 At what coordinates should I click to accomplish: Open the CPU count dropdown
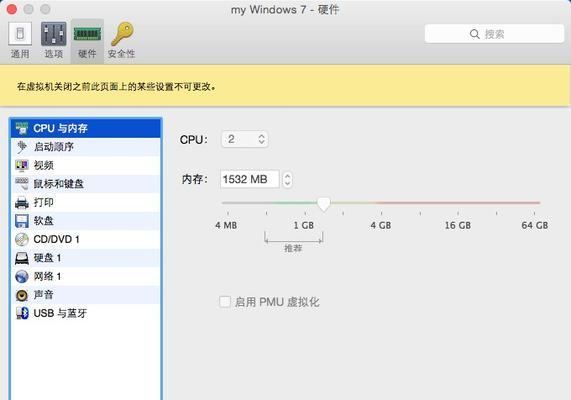click(x=245, y=139)
